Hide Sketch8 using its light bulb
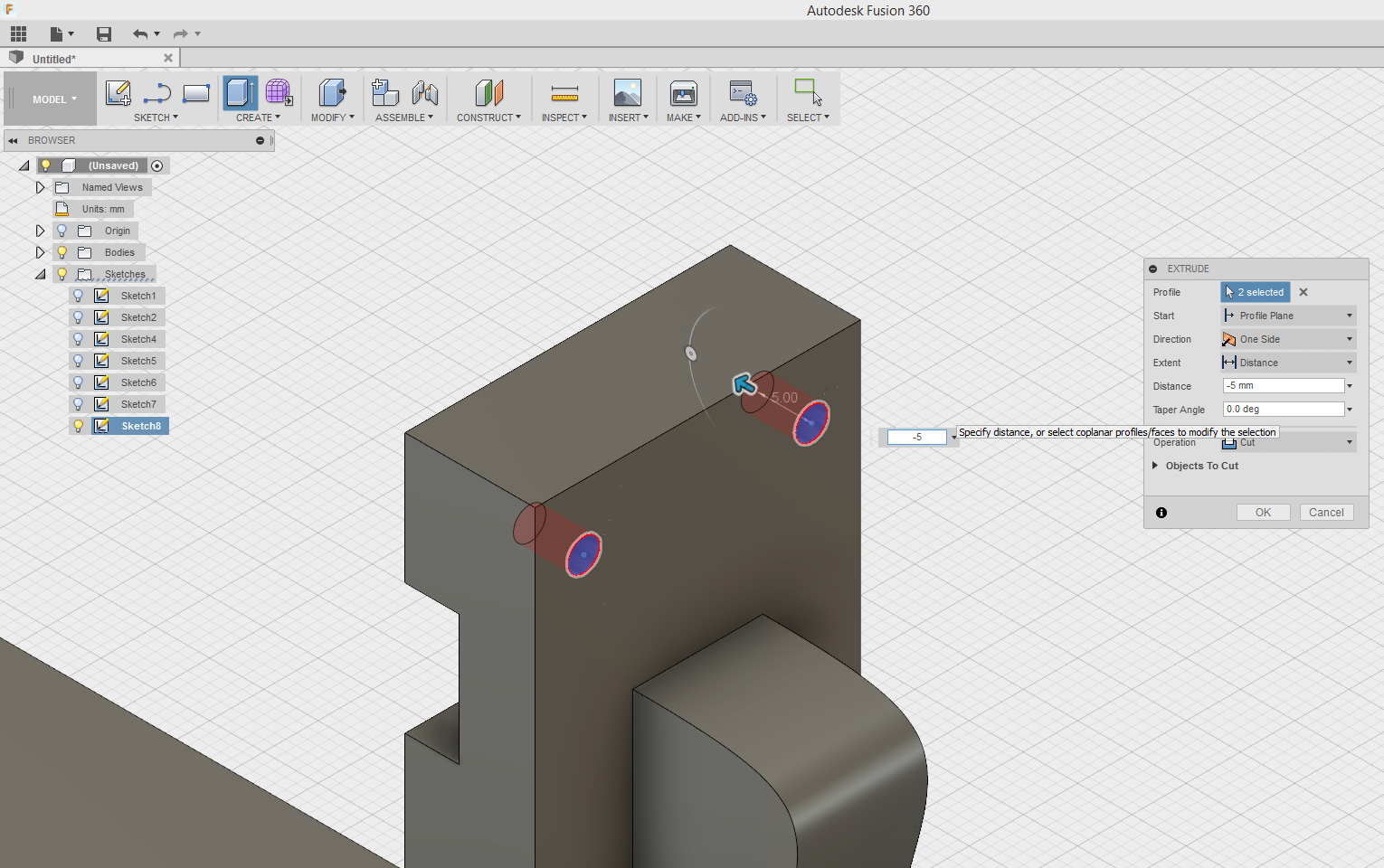The height and width of the screenshot is (868, 1384). 79,426
